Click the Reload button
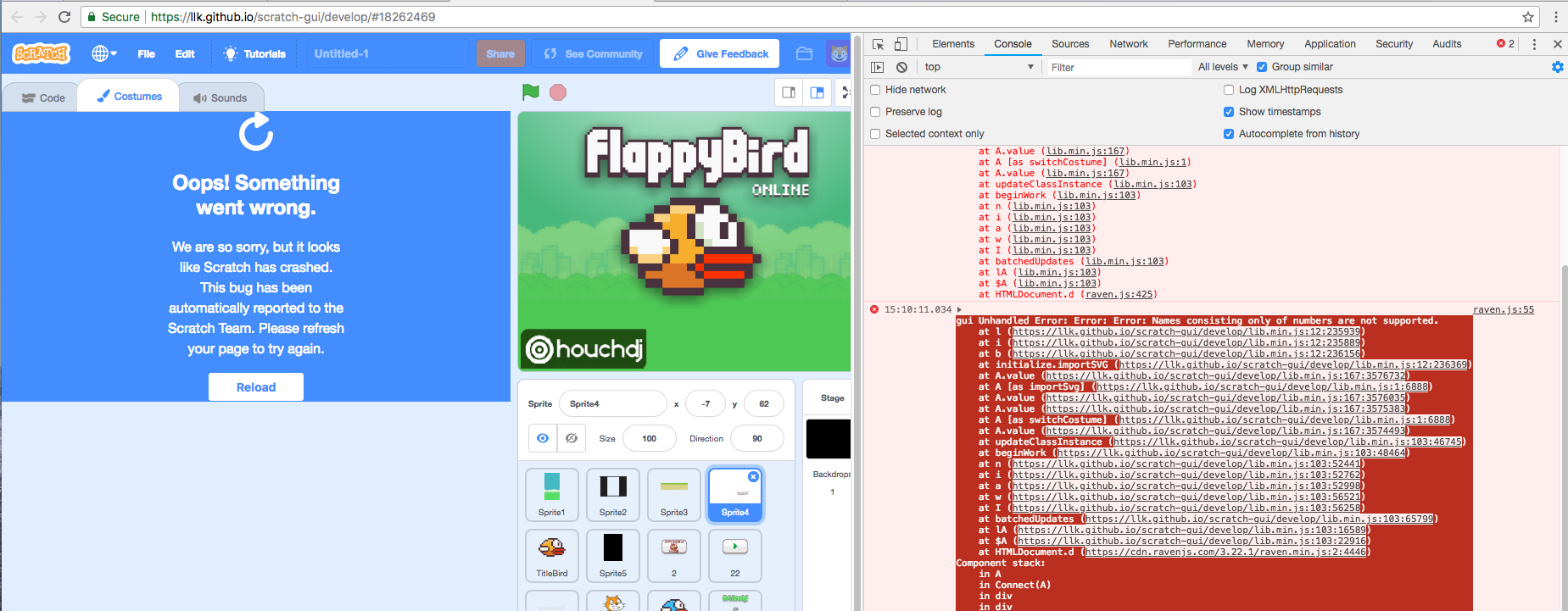Viewport: 1568px width, 611px height. 256,387
